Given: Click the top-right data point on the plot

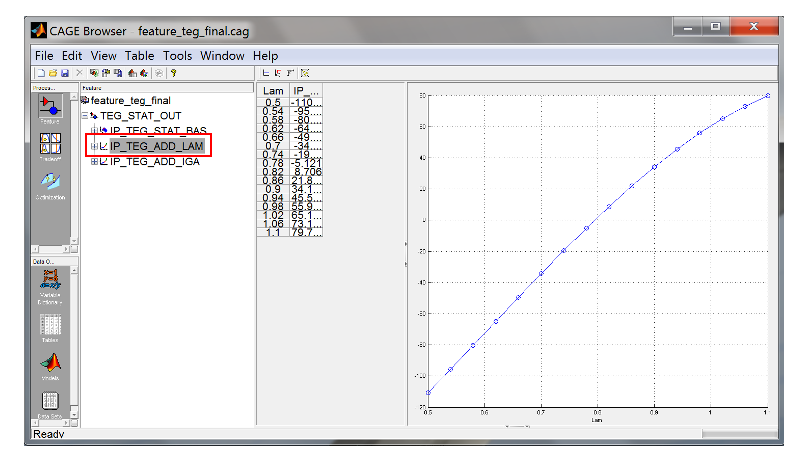Looking at the screenshot, I should [x=767, y=96].
